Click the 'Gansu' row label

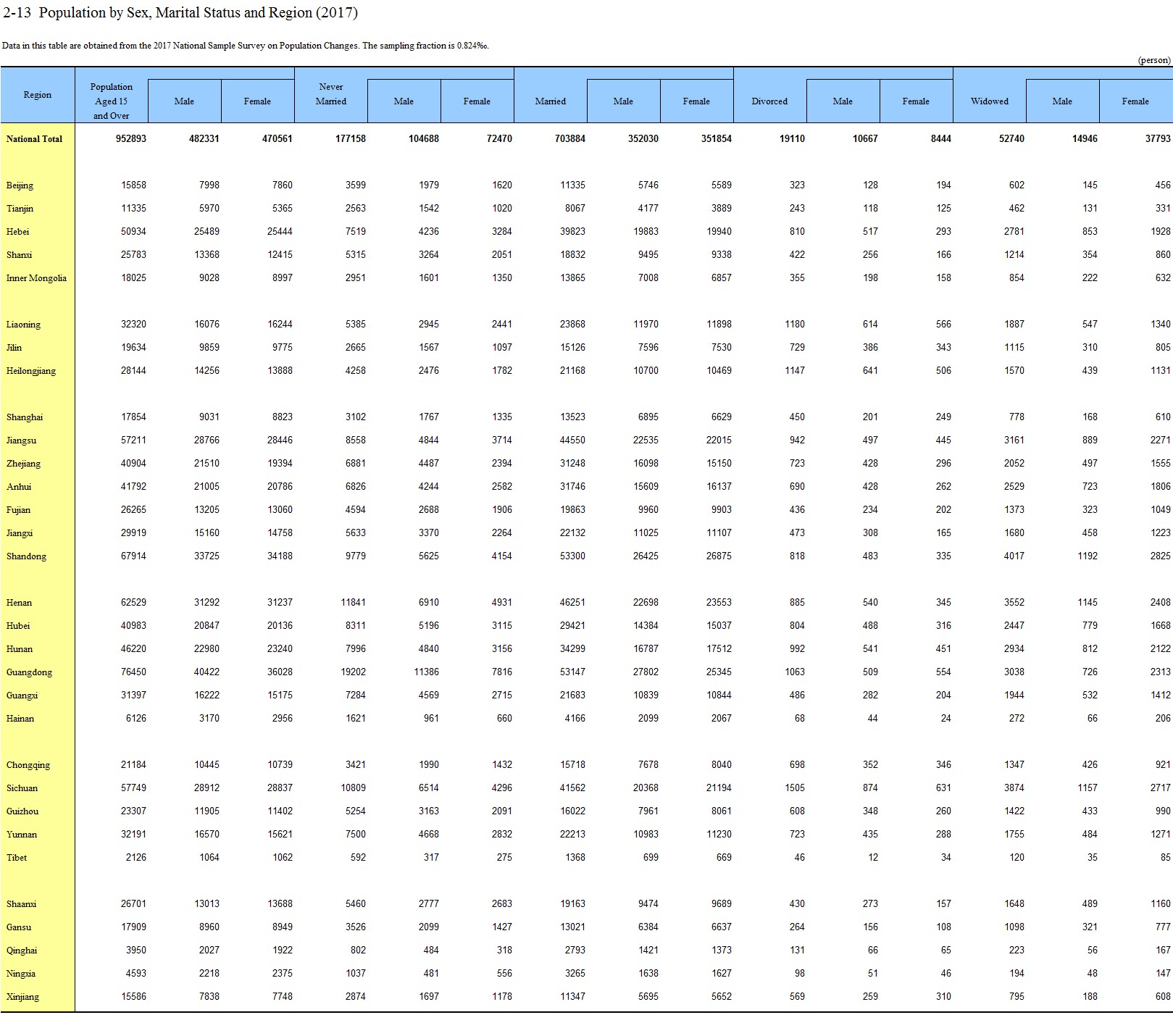[19, 927]
